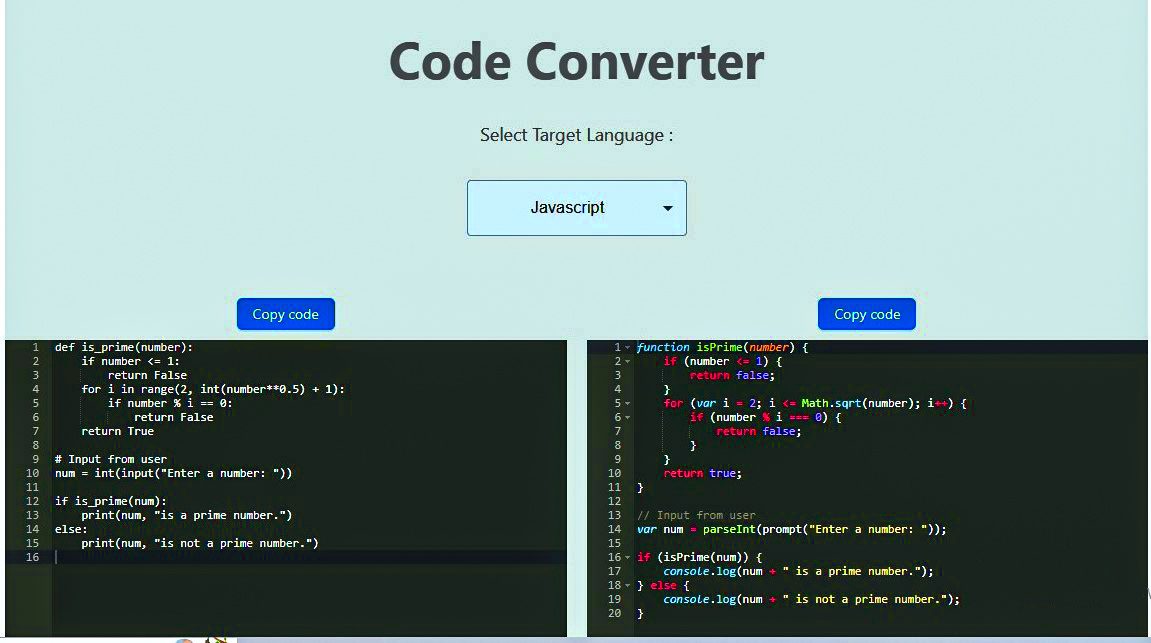Collapse the for loop fold on line 5
Viewport: 1151px width, 643px height.
point(628,403)
